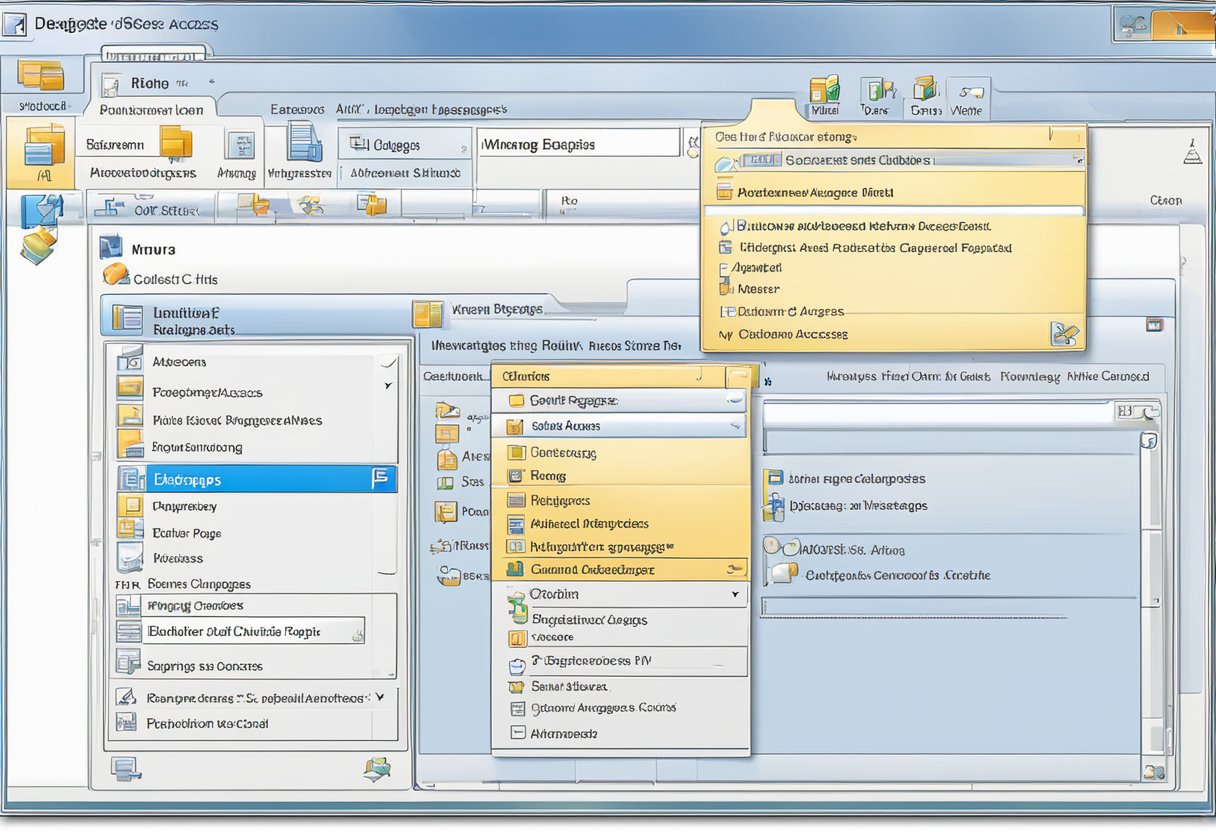Open the Ombre submenu dropdown in the context menu
The width and height of the screenshot is (1216, 832).
734,592
